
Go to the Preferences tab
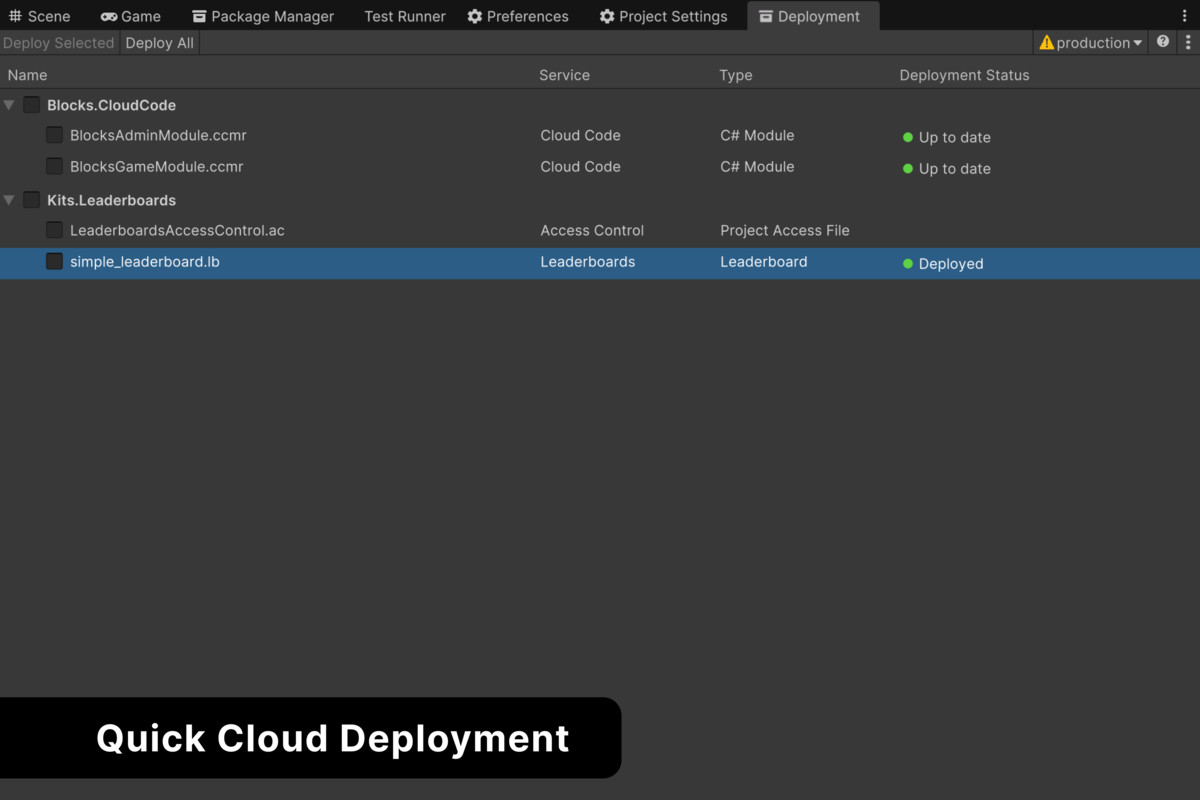pos(518,16)
